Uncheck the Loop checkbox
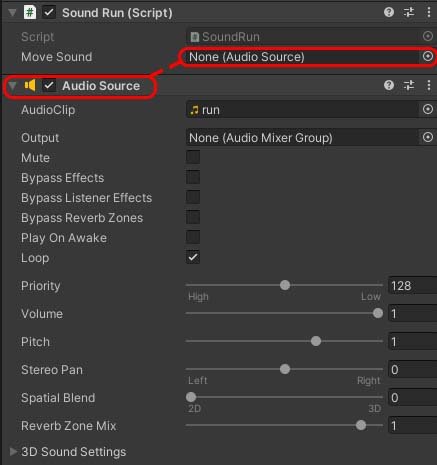Viewport: 437px width, 465px height. click(x=193, y=257)
